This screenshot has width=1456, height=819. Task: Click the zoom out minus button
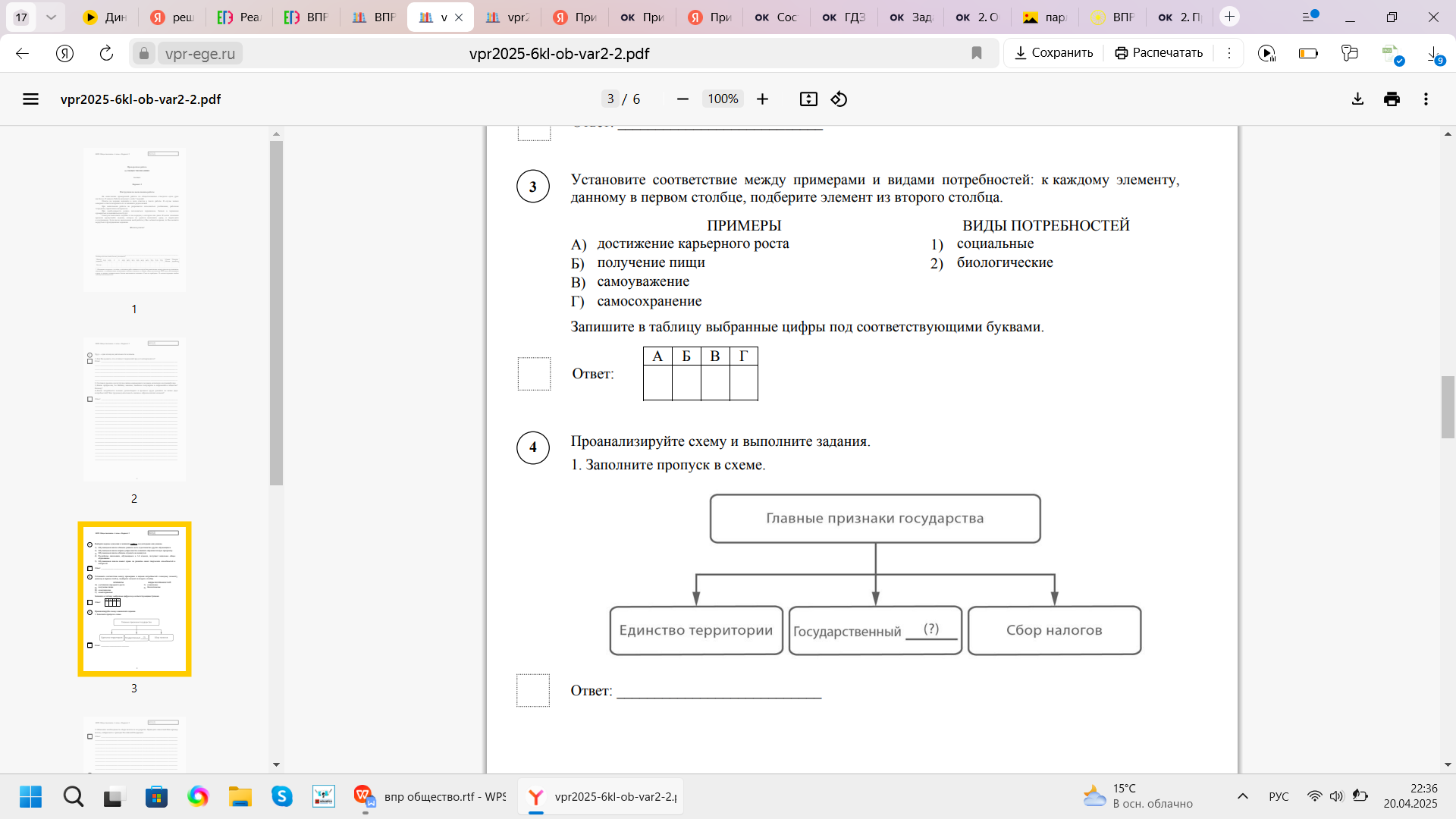coord(682,99)
